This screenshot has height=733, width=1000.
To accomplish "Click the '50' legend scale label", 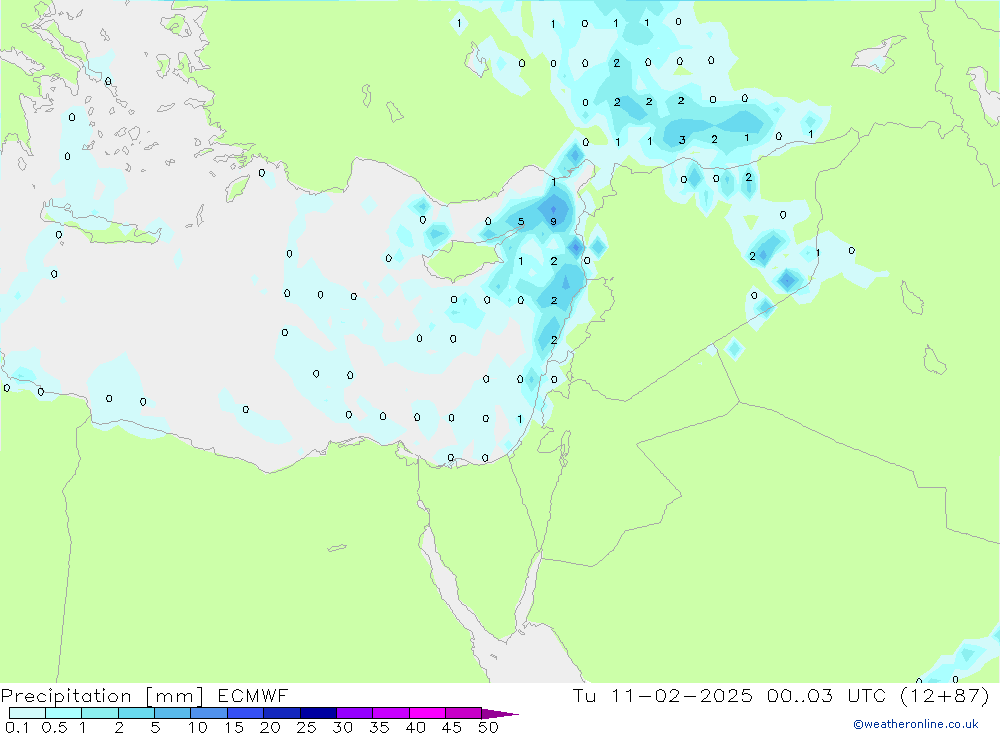I will pyautogui.click(x=489, y=727).
